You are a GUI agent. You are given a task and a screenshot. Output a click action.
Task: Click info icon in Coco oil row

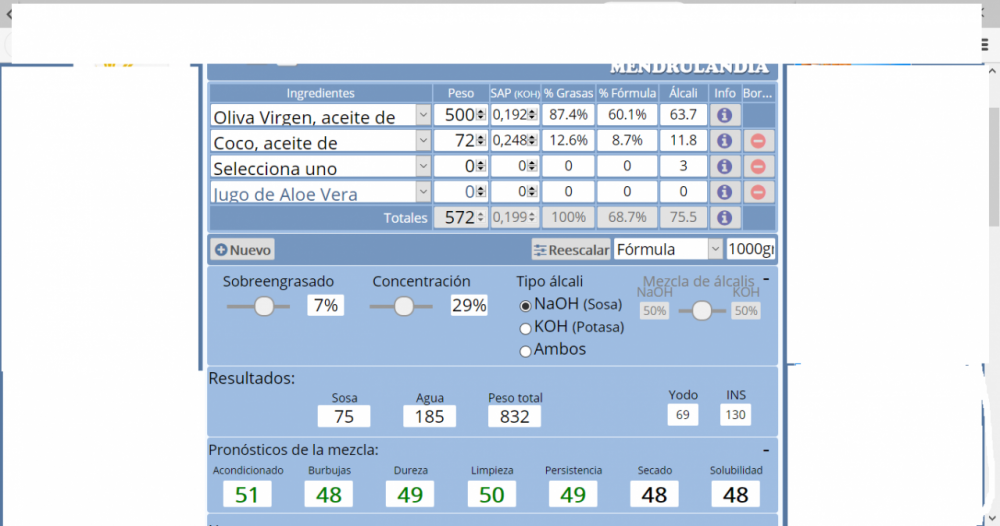(724, 141)
